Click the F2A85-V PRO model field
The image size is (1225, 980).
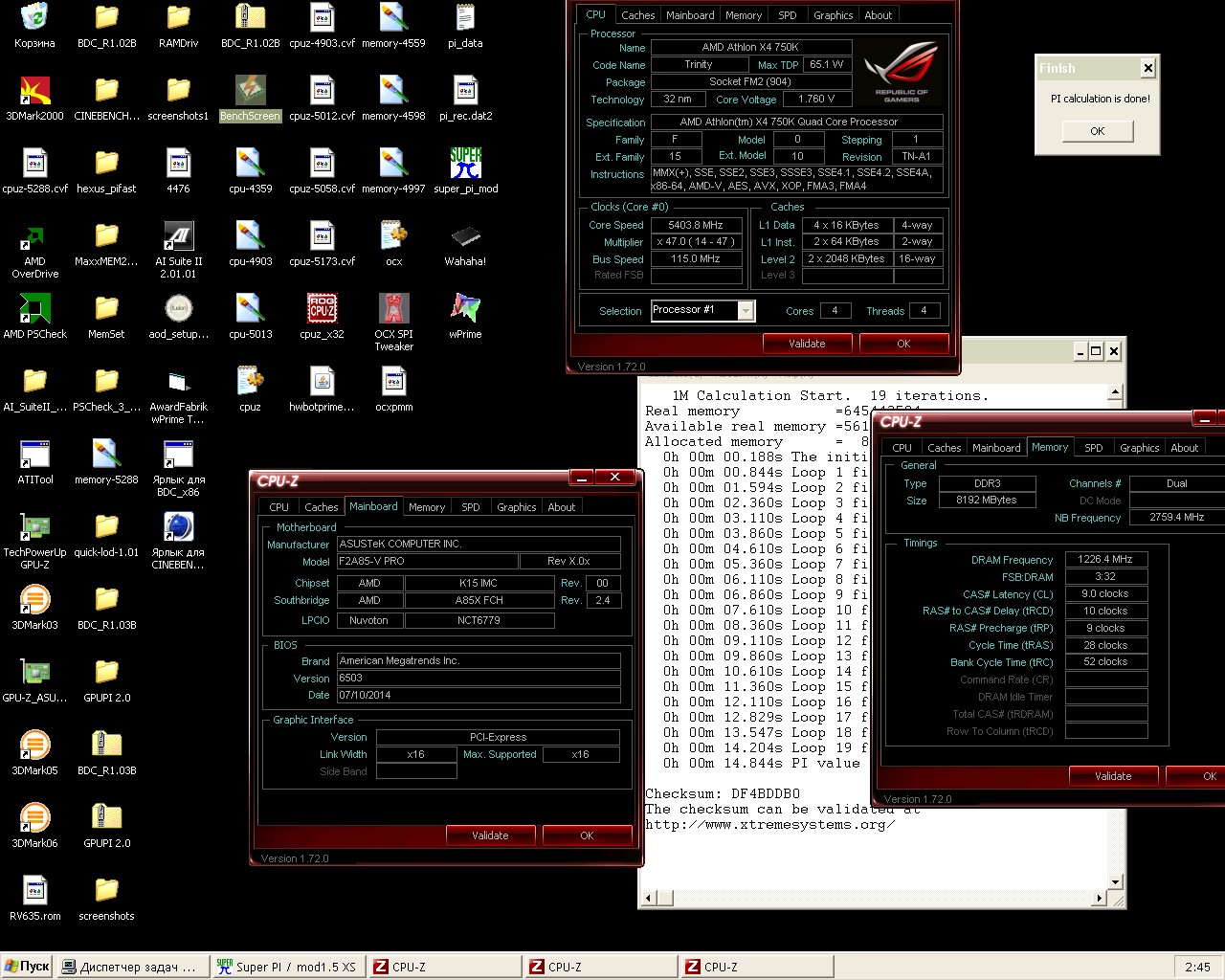click(x=426, y=561)
